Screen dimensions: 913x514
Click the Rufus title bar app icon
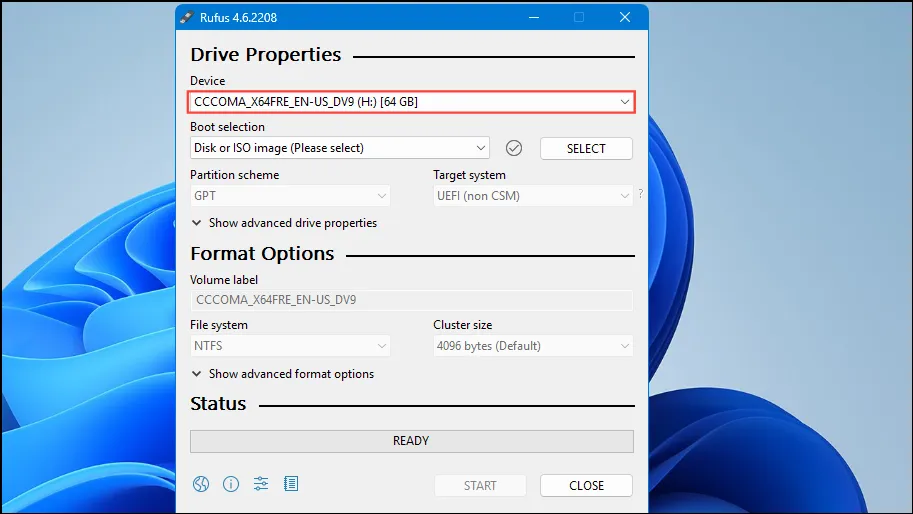(186, 17)
